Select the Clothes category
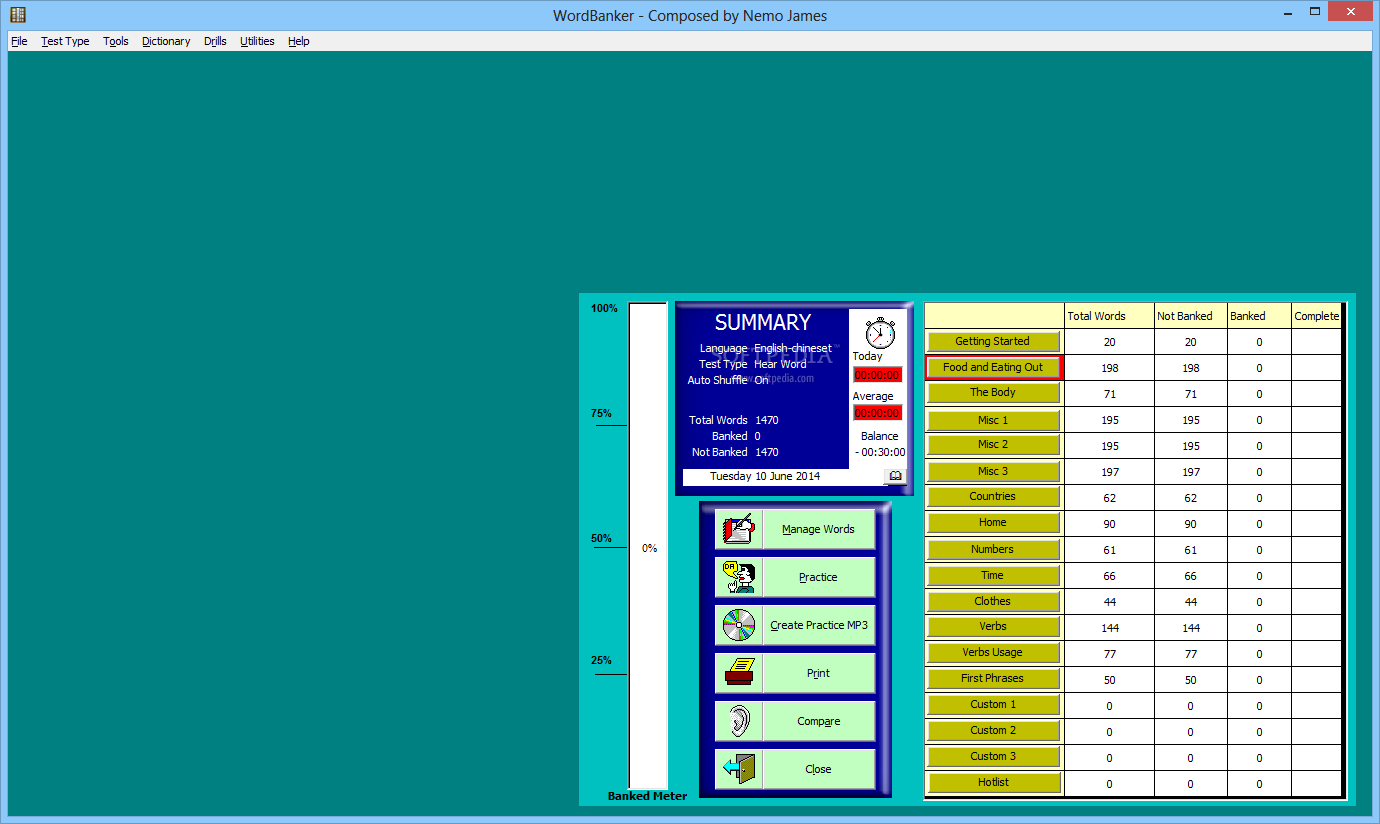1380x824 pixels. (x=993, y=601)
